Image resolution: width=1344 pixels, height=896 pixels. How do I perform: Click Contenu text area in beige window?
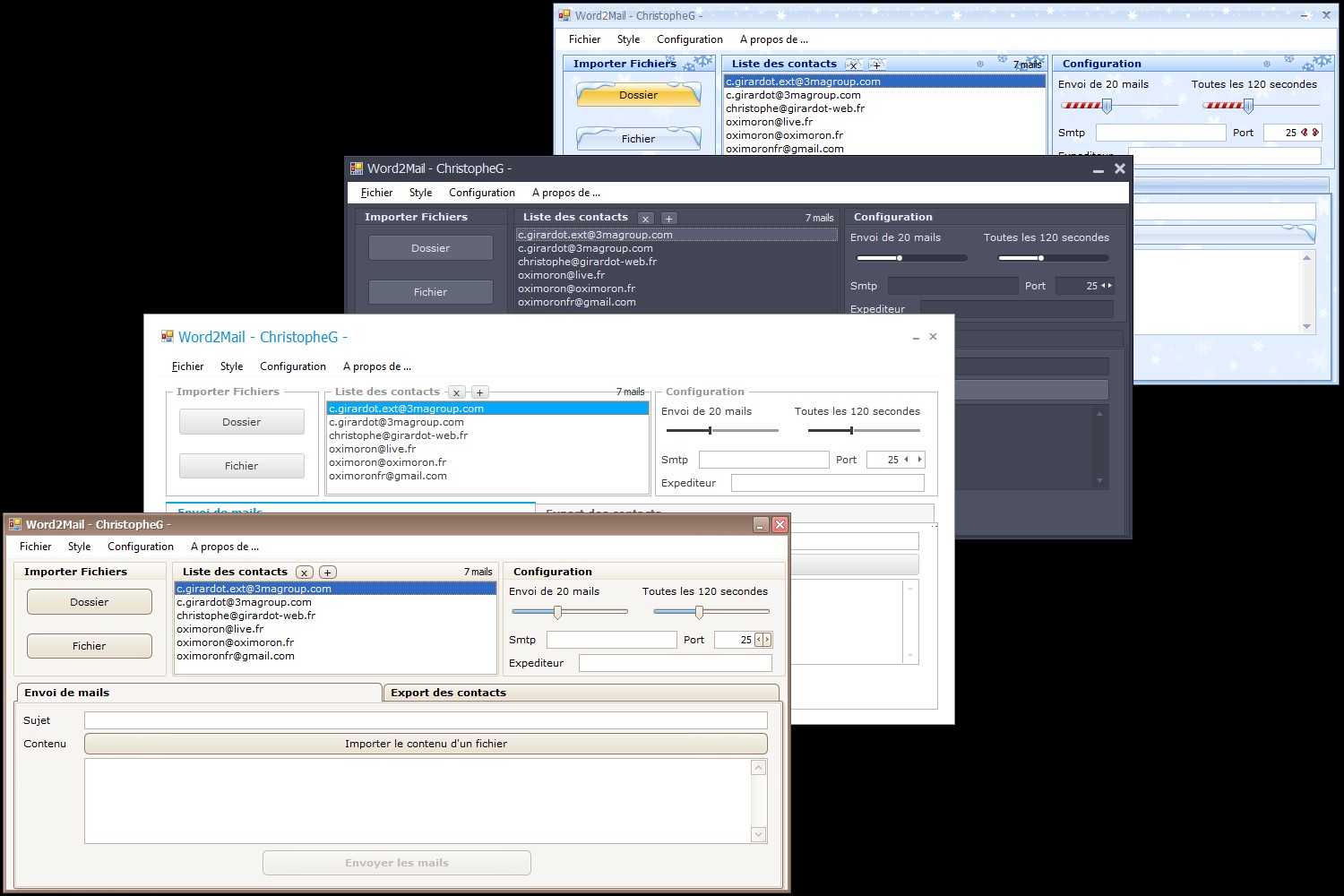[x=418, y=801]
